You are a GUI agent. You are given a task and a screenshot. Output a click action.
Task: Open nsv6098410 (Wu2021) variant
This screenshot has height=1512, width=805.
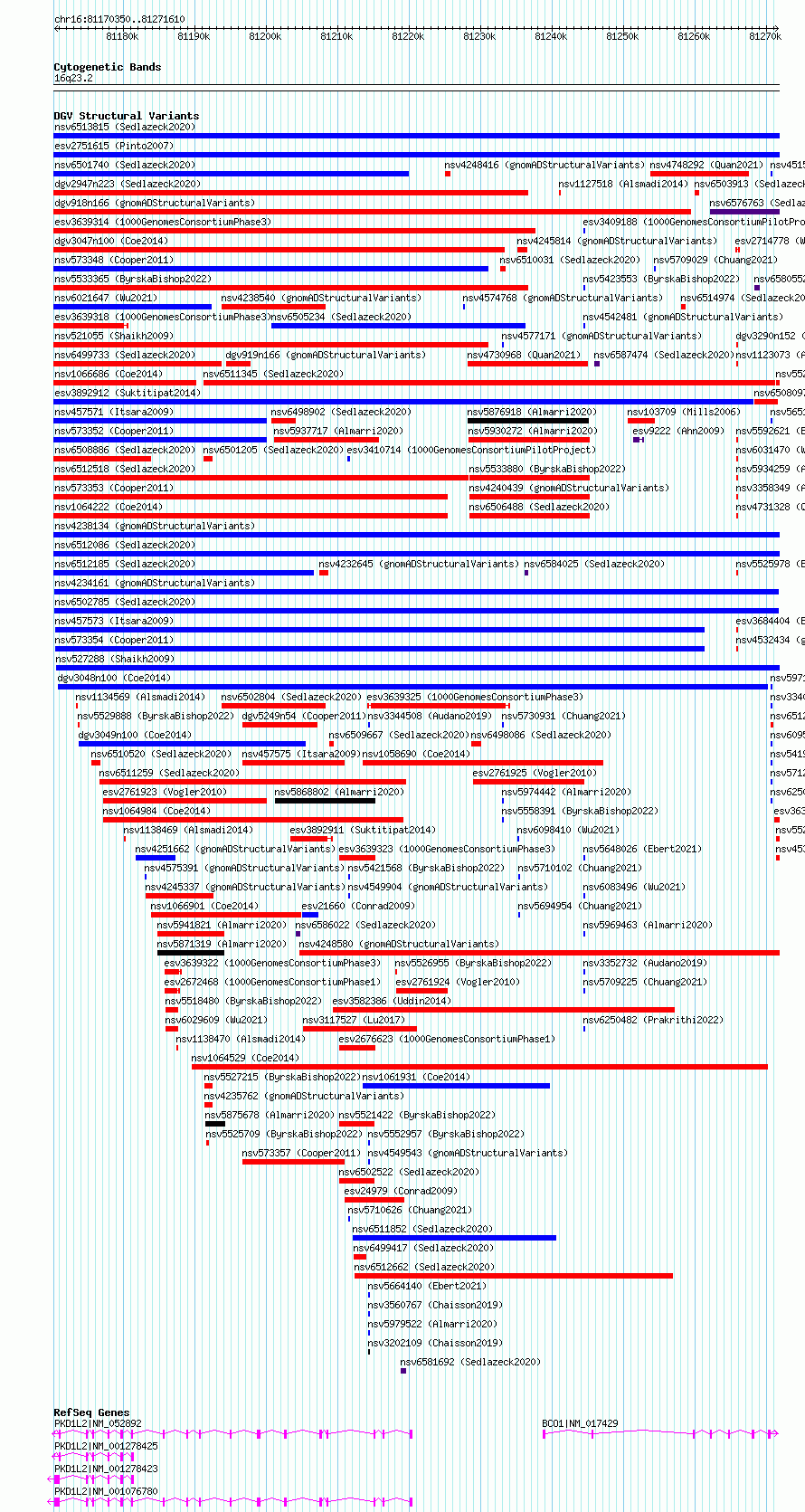[568, 831]
